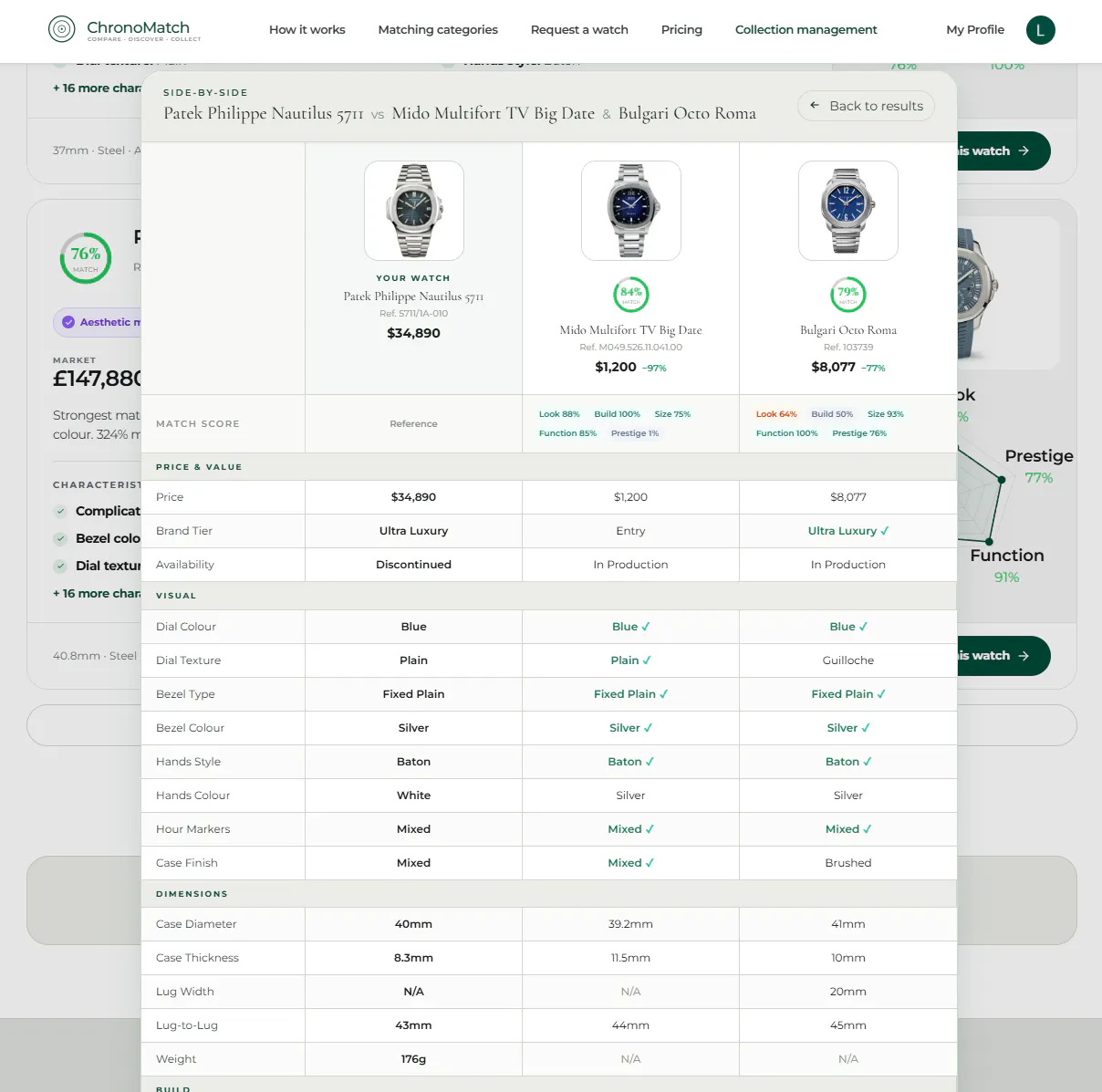Click 11.5mm case thickness value
This screenshot has height=1092, width=1102.
pos(631,958)
